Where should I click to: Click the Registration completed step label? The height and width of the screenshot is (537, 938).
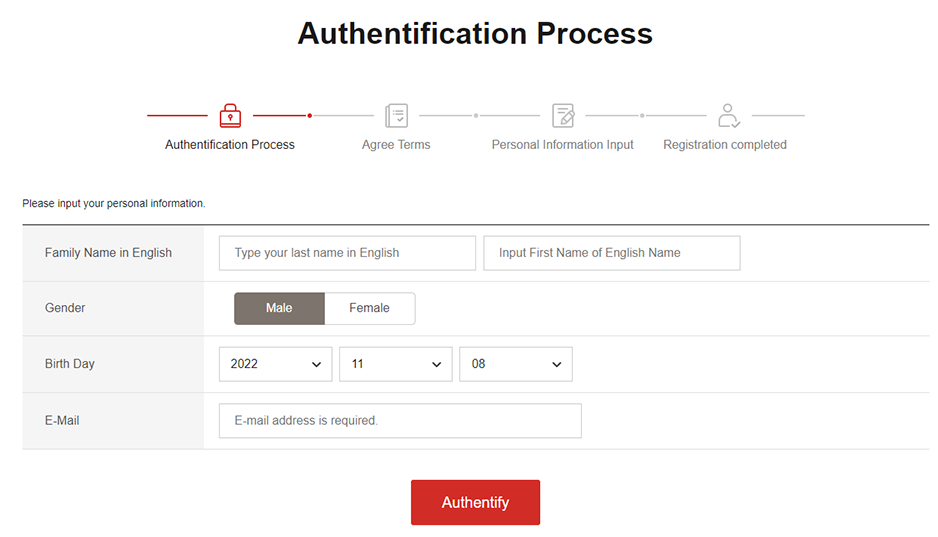725,145
